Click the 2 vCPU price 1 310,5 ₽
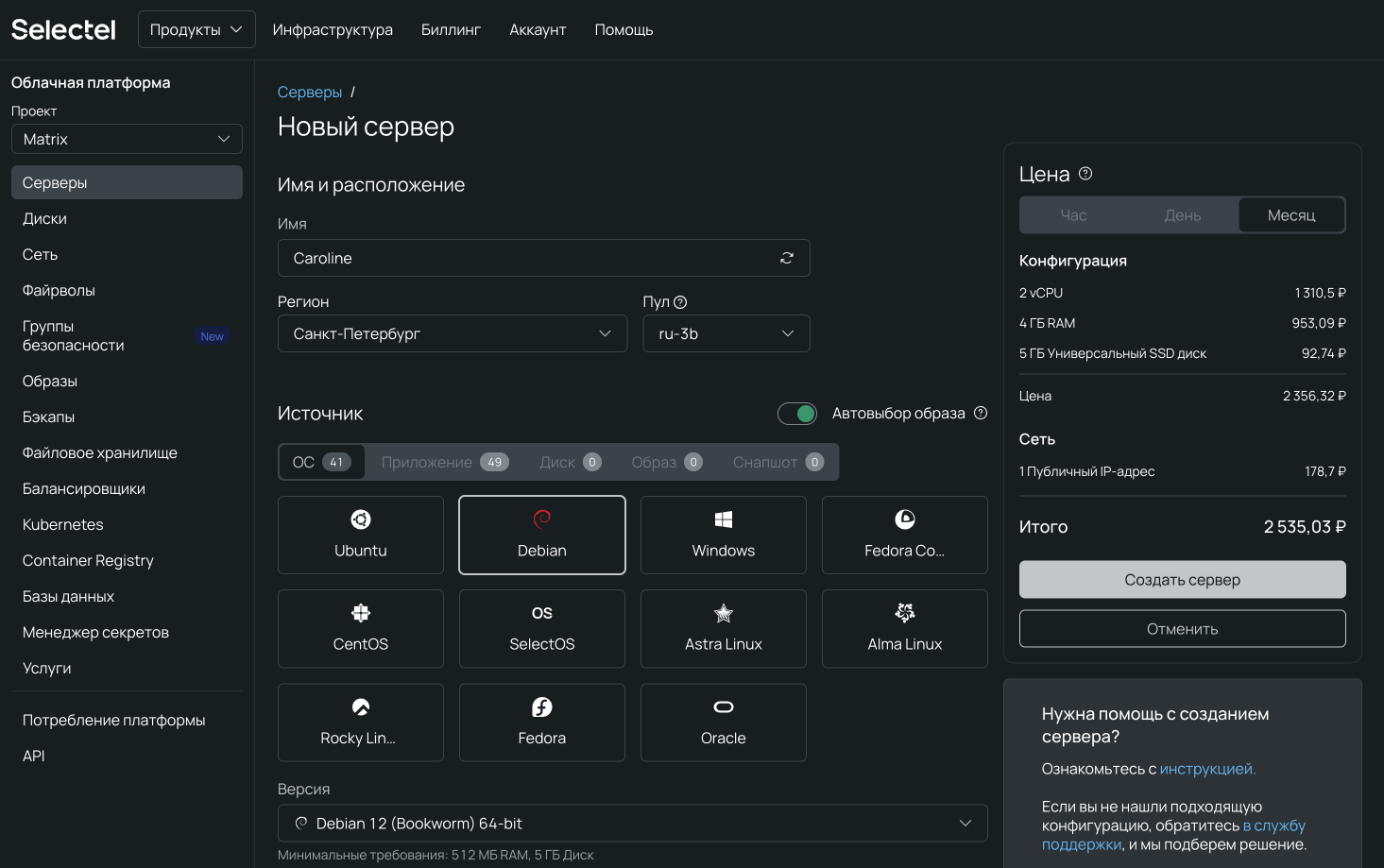The image size is (1384, 868). [x=1320, y=293]
